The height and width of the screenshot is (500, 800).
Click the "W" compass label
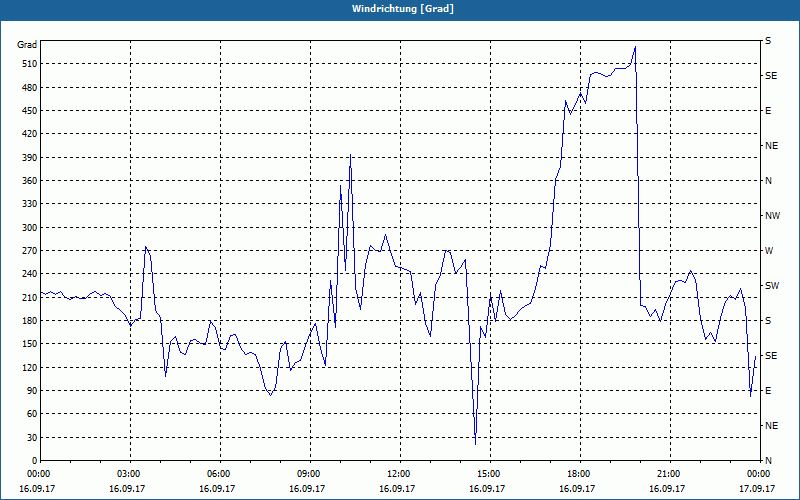[x=769, y=251]
